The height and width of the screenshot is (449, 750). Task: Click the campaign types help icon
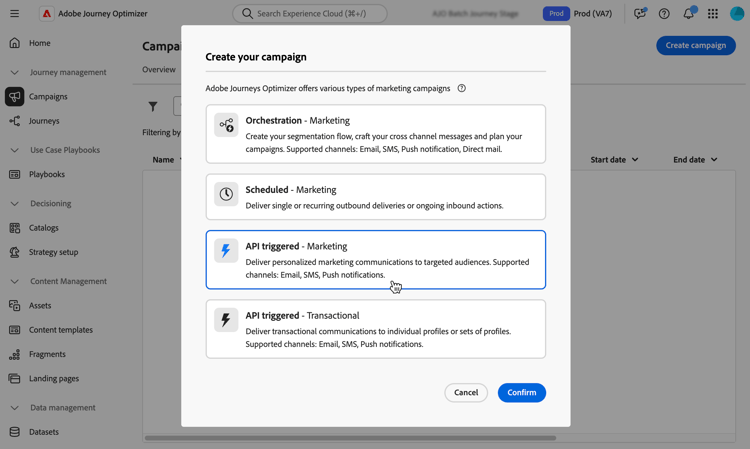[x=462, y=88]
